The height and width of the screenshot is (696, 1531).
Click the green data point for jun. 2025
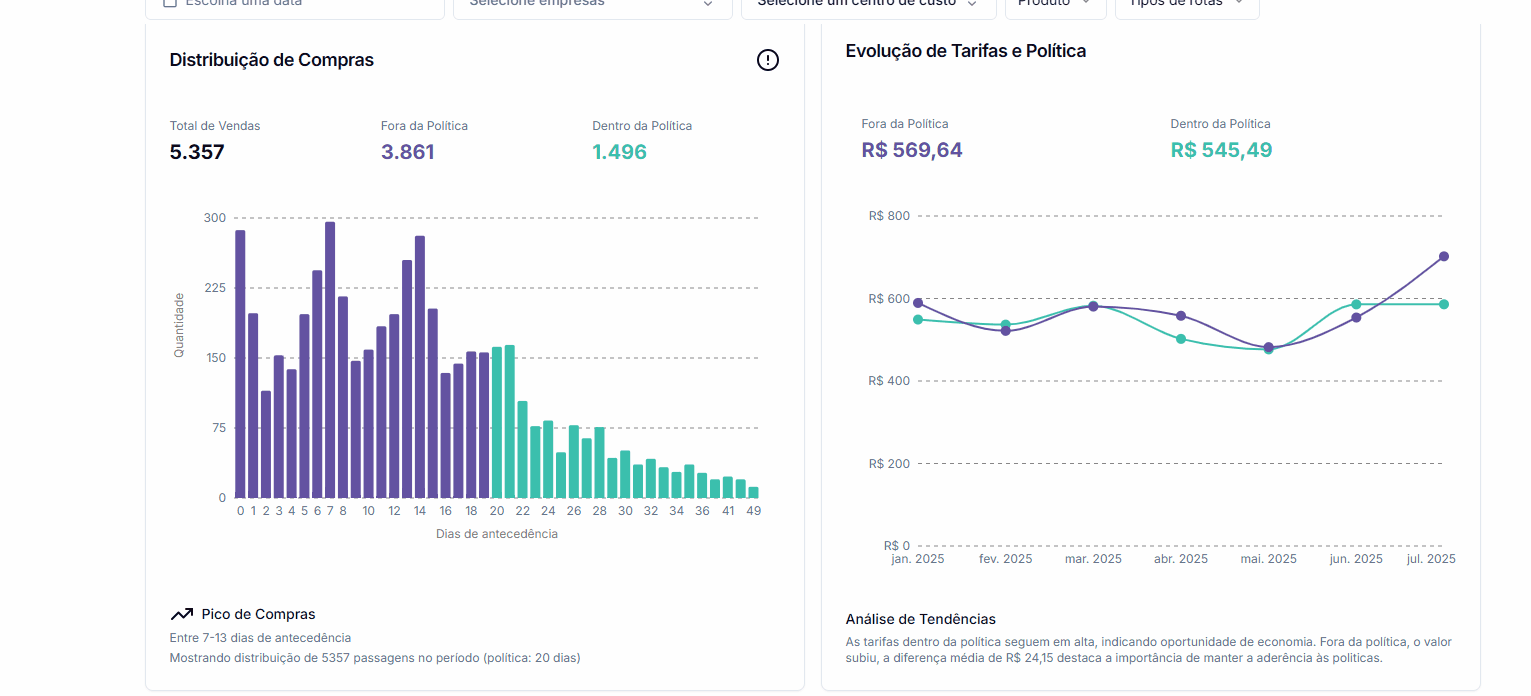point(1356,304)
